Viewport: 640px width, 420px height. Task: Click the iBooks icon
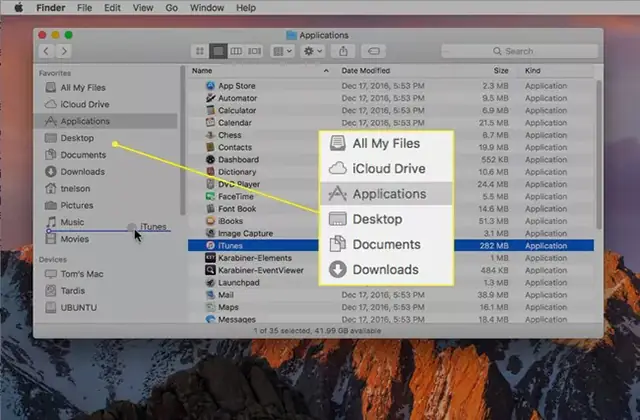click(210, 221)
